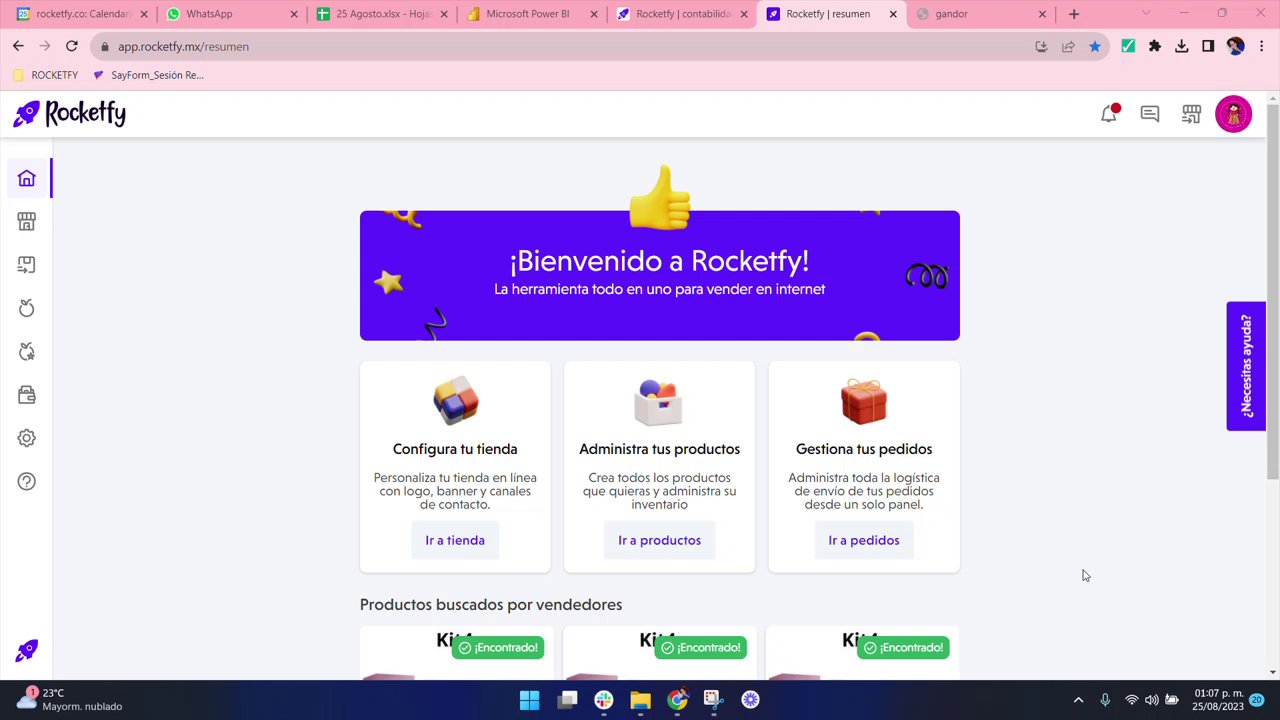The width and height of the screenshot is (1280, 720).
Task: Open the browser downloads icon
Action: point(1182,46)
